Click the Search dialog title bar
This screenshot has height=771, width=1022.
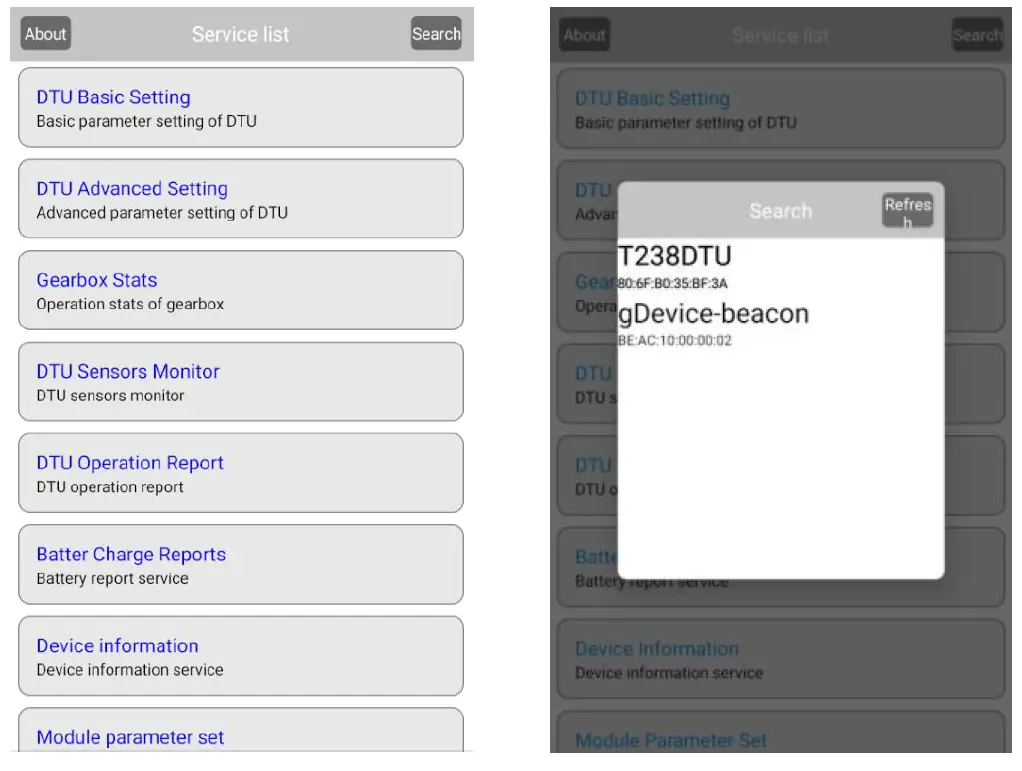point(781,210)
